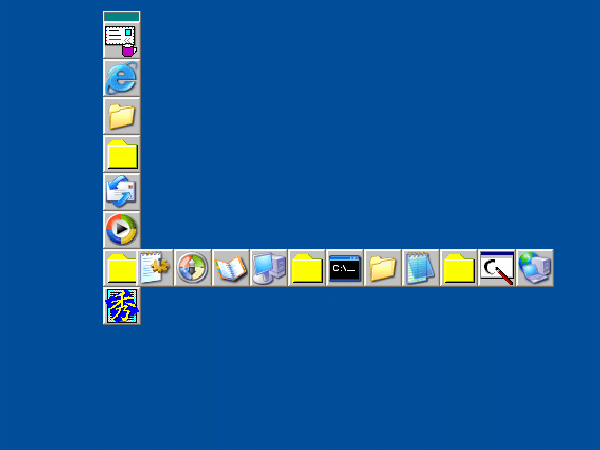The width and height of the screenshot is (600, 450).
Task: Open the tan folder next to Command Prompt
Action: point(383,268)
